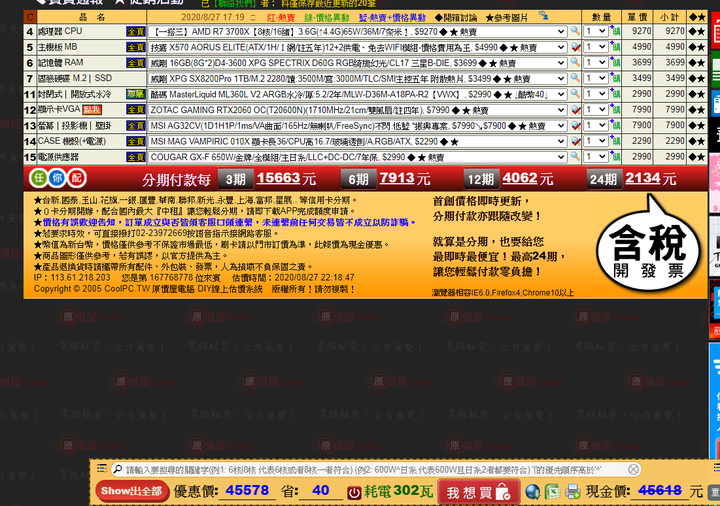Image resolution: width=720 pixels, height=506 pixels.
Task: Click printer icon in bottom bar
Action: (x=573, y=492)
